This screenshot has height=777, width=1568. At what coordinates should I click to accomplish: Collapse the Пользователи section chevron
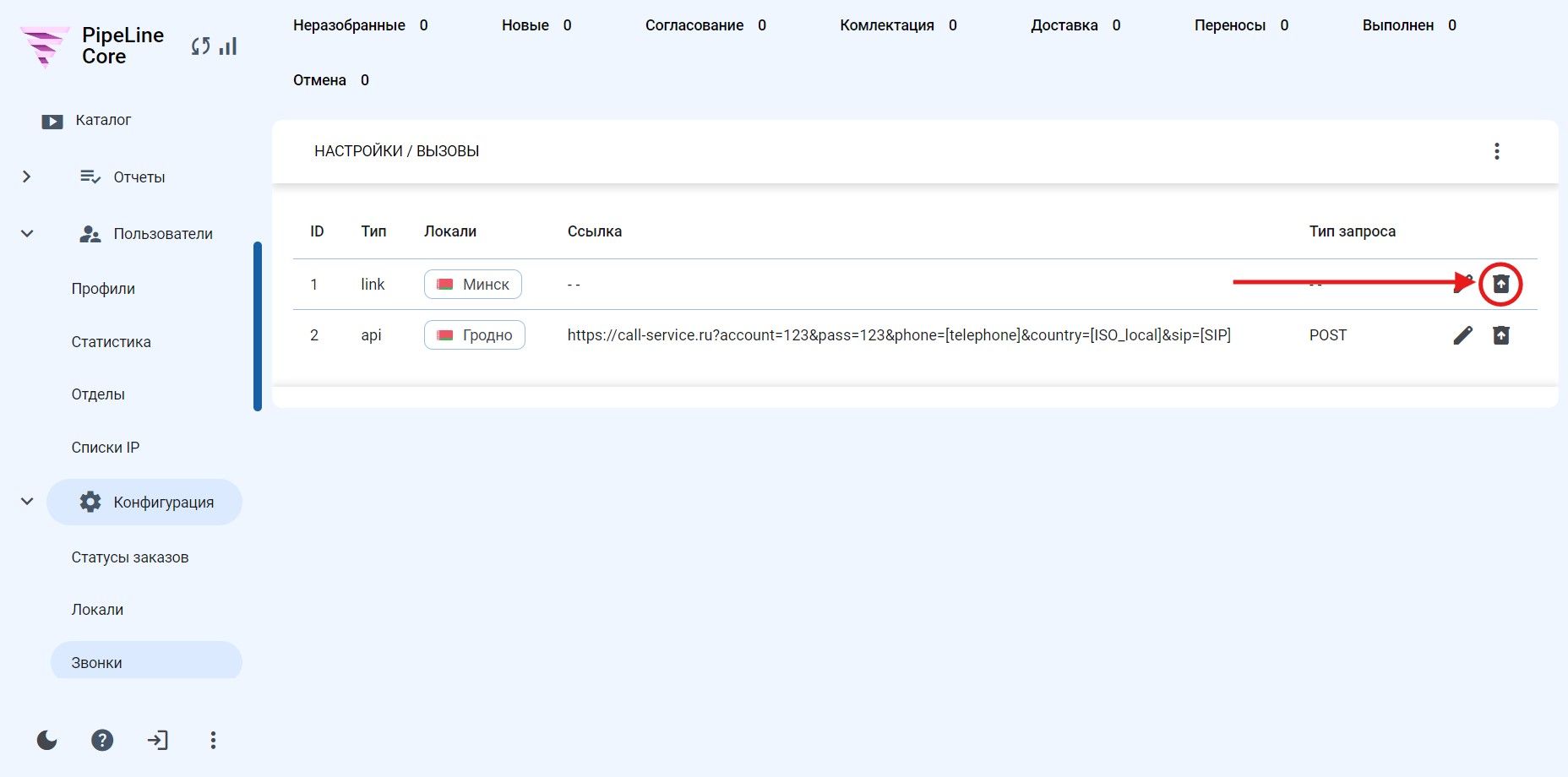(27, 234)
